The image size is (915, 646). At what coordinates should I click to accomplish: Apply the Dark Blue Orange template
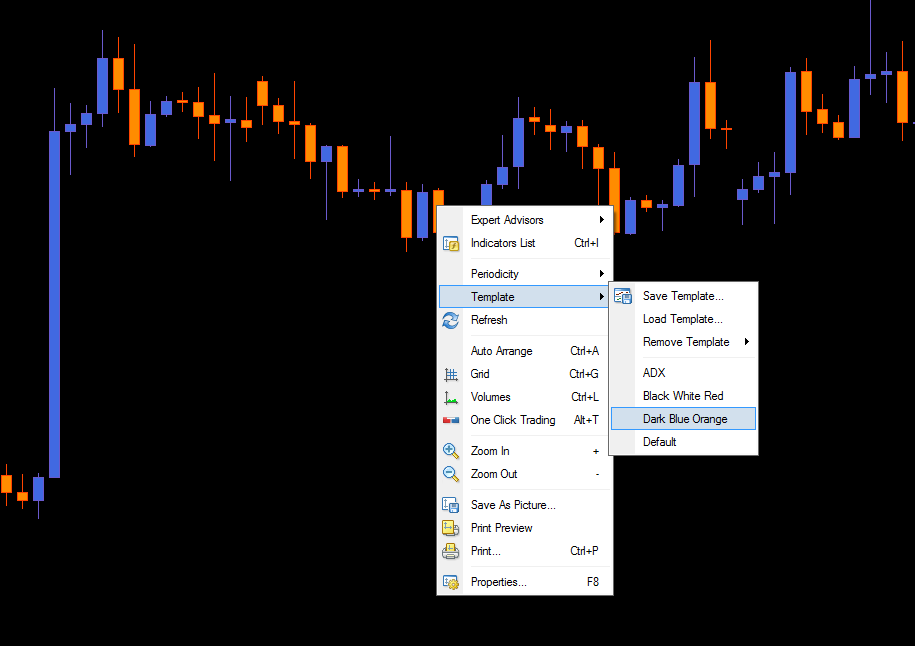tap(683, 419)
